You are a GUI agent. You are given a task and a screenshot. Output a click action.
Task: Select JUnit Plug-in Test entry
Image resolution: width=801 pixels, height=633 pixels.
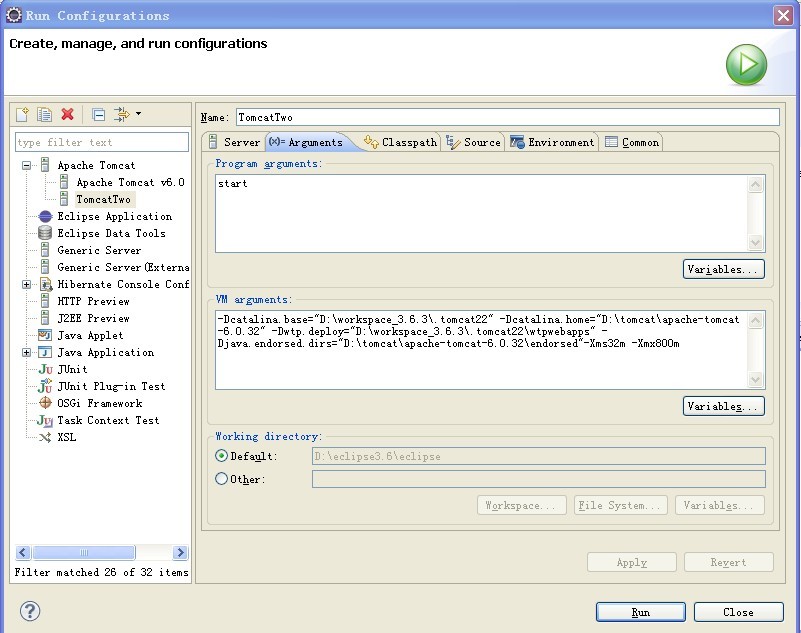point(111,386)
